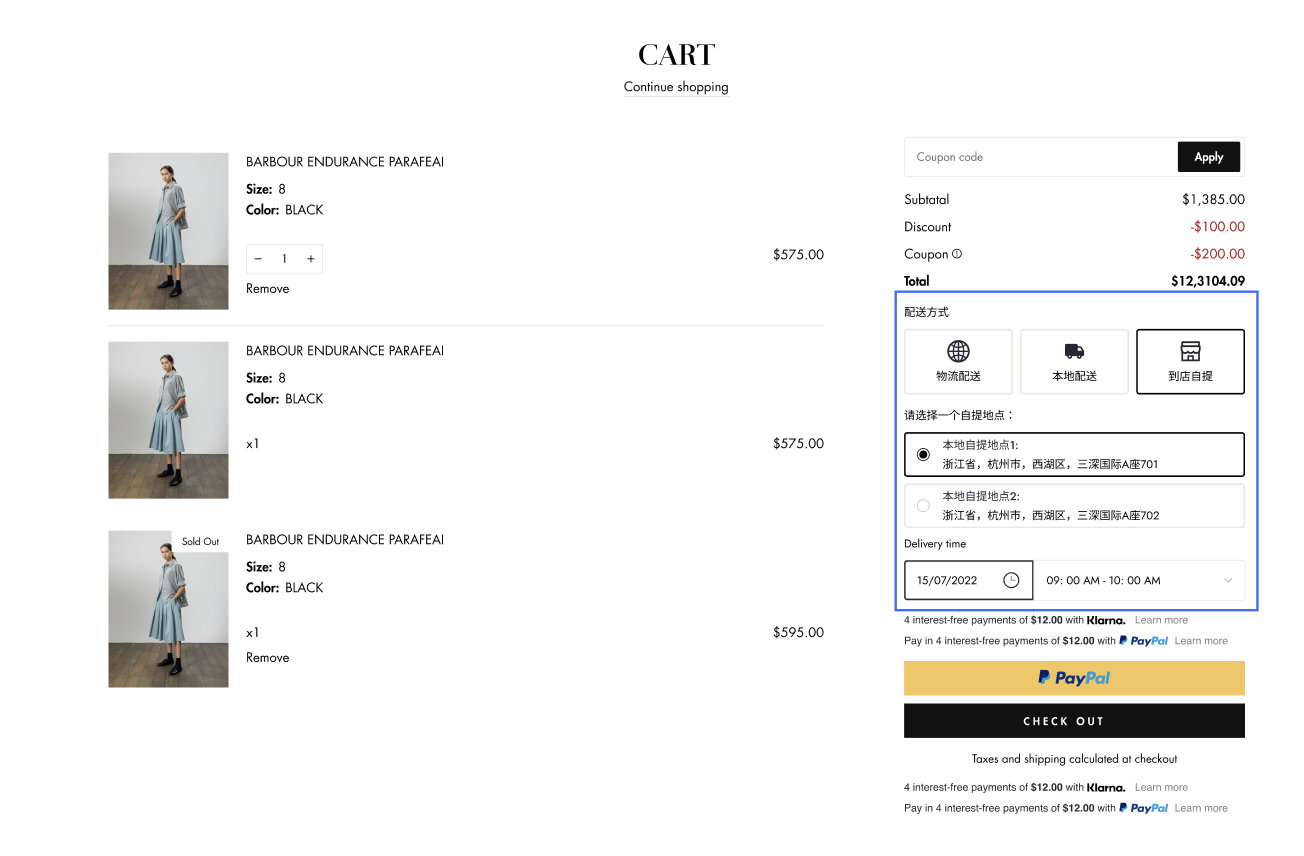The width and height of the screenshot is (1304, 856).
Task: Click the Continue shopping link
Action: click(676, 87)
